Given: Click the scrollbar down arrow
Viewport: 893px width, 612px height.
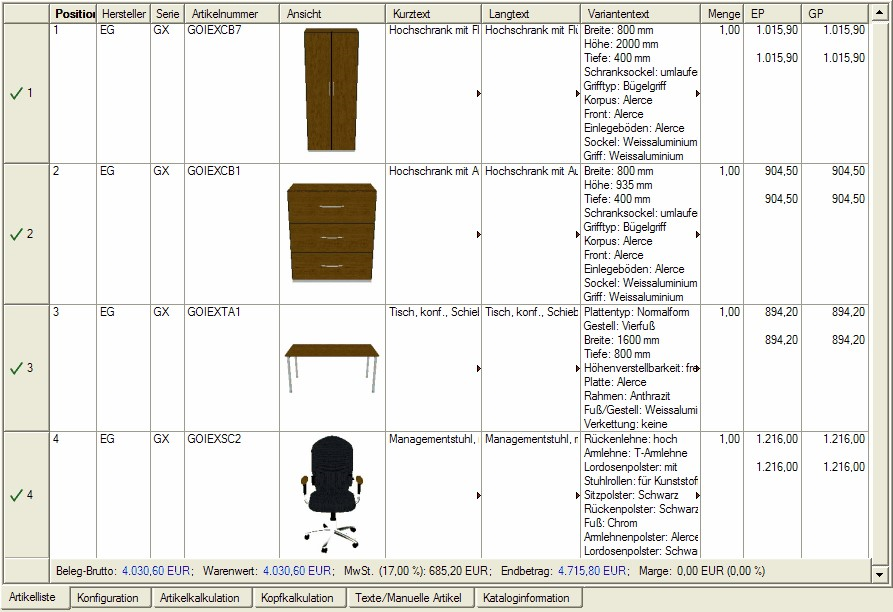Looking at the screenshot, I should [x=880, y=575].
